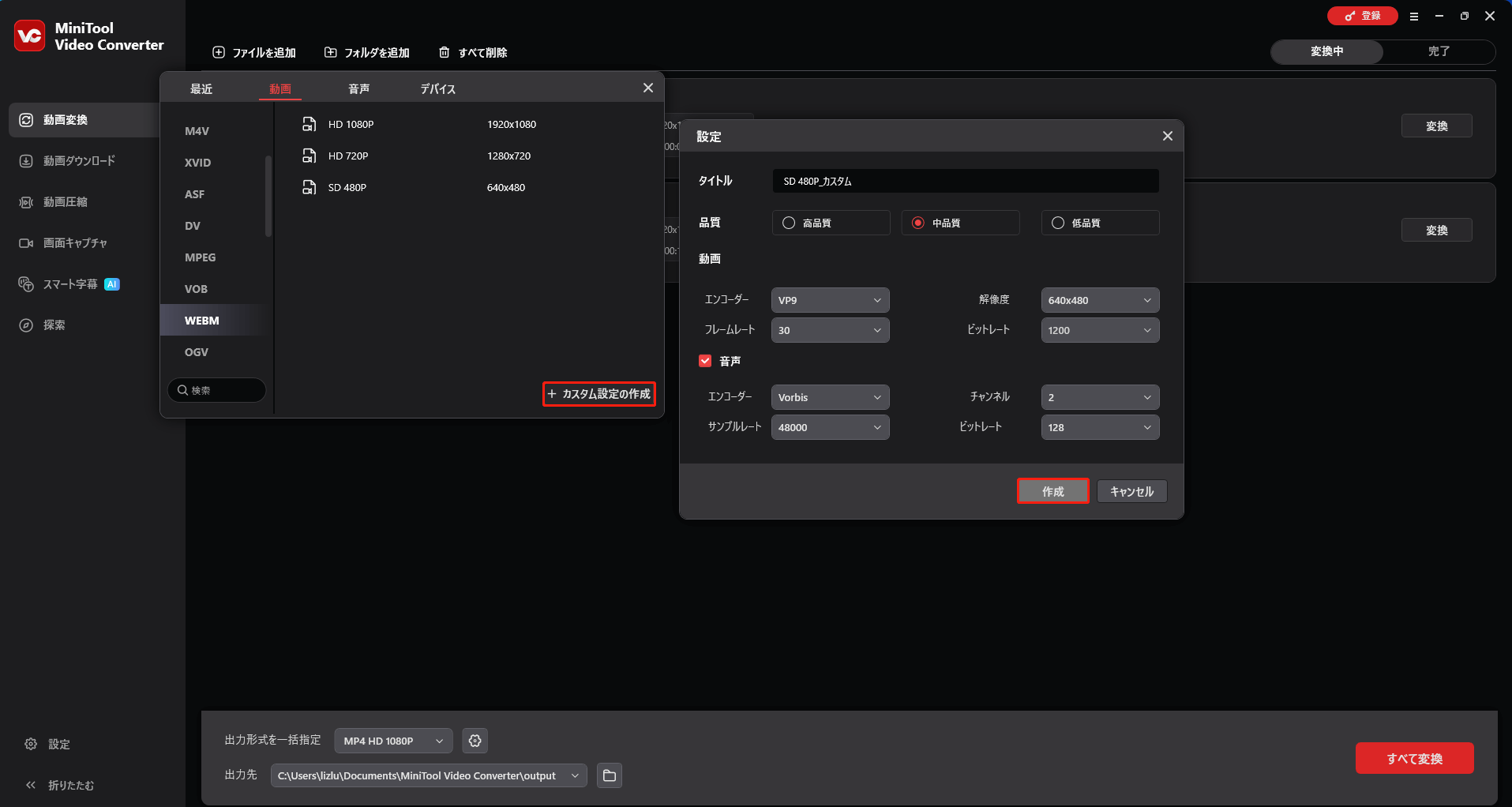Click the 作成 button to create preset
The width and height of the screenshot is (1512, 807).
pyautogui.click(x=1052, y=490)
